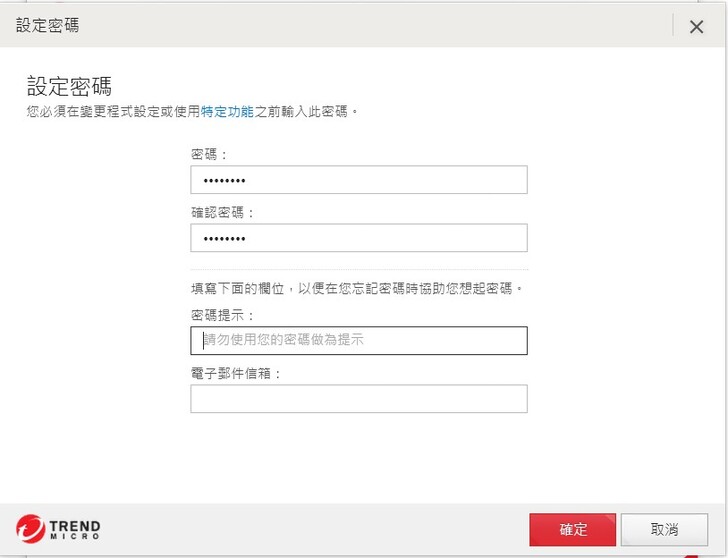Select the 電子郵件信箱 input field
Viewport: 728px width, 558px height.
click(x=358, y=399)
